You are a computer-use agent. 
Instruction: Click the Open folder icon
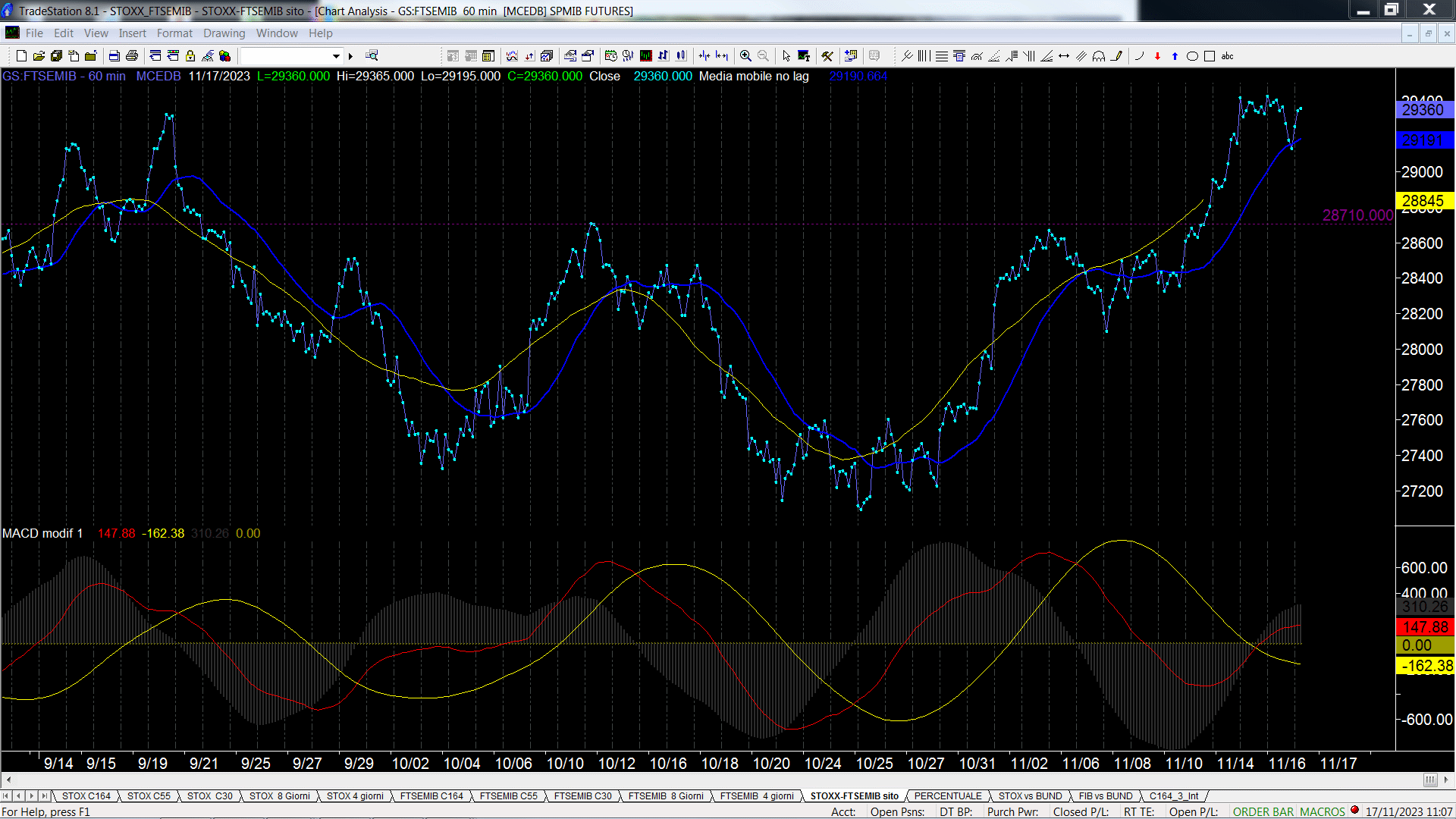(x=39, y=55)
